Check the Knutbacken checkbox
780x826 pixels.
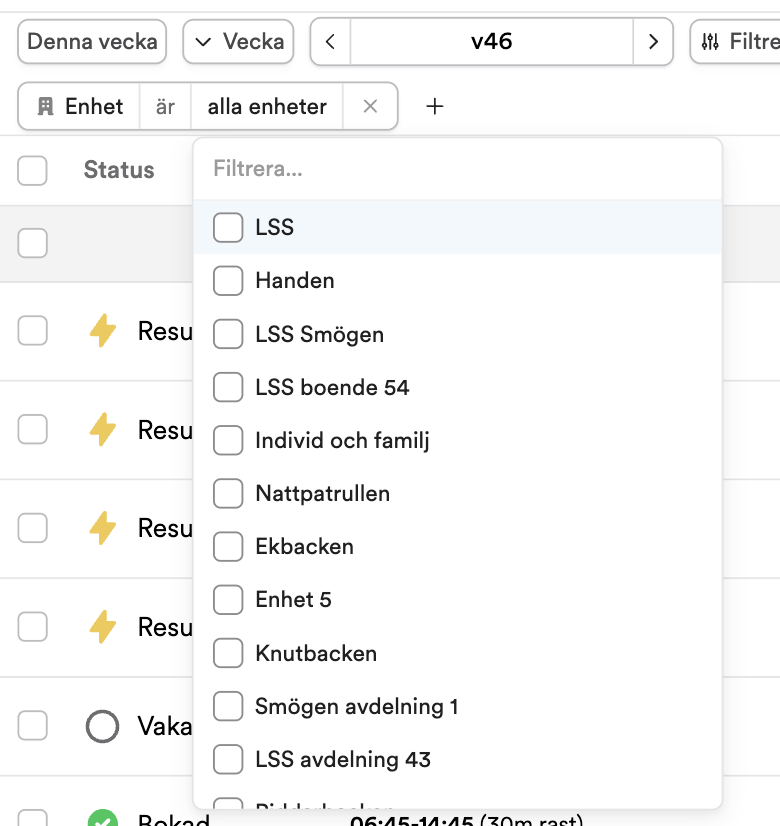228,653
